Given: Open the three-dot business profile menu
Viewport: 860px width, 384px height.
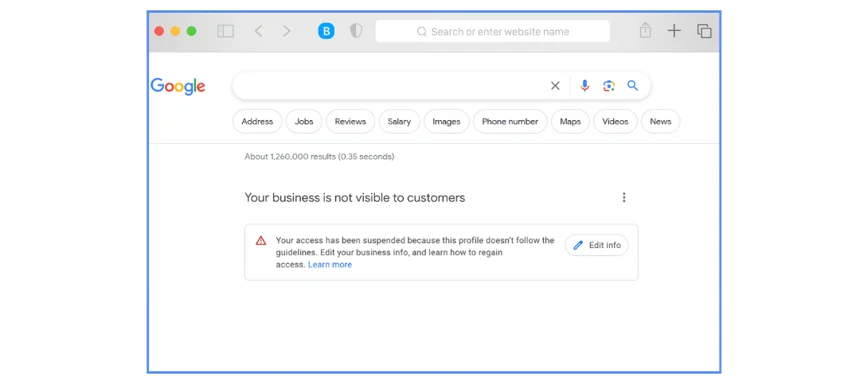Looking at the screenshot, I should [624, 197].
